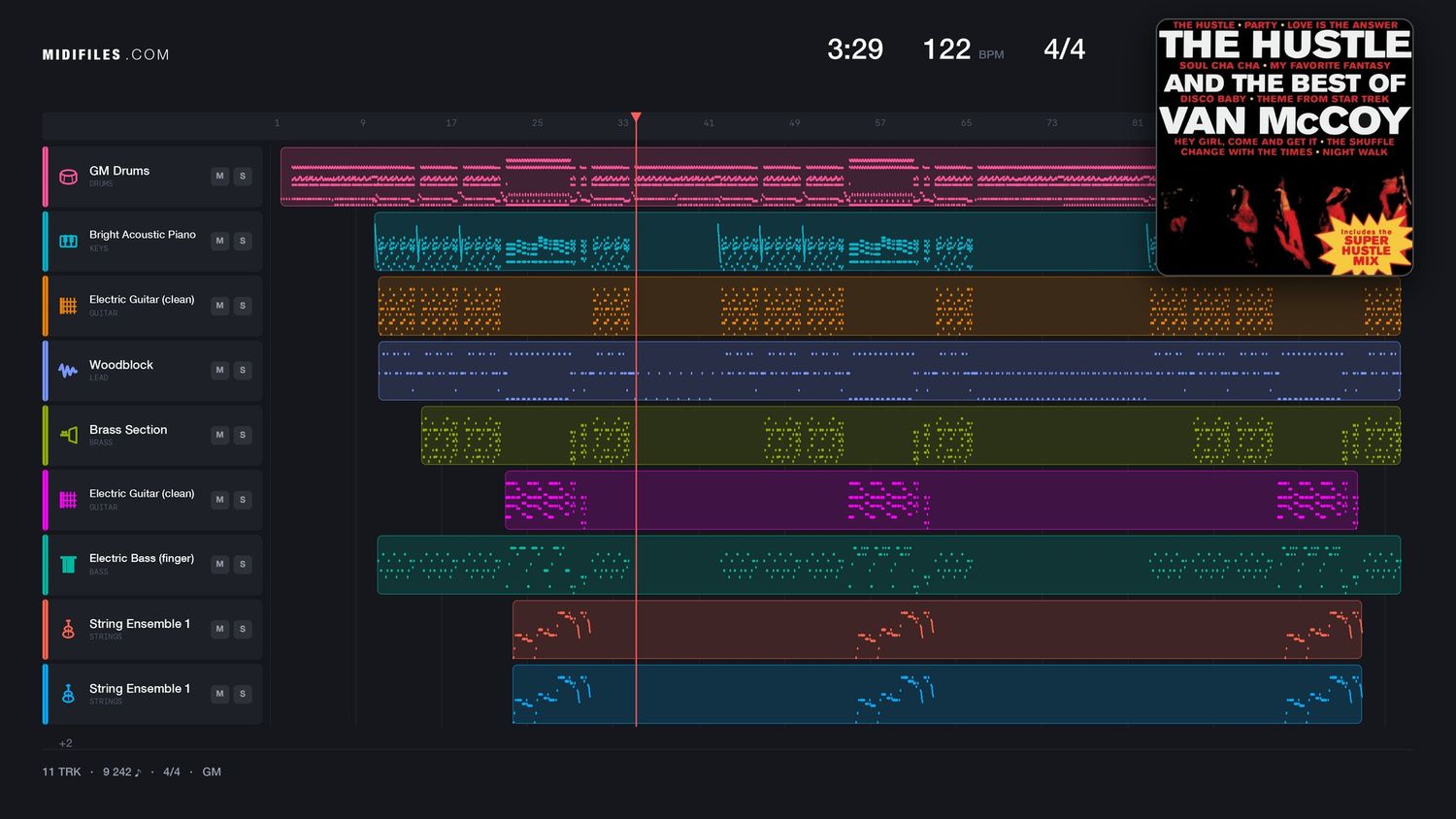Click The Hustle Van McCoy album cover
This screenshot has height=819, width=1456.
click(x=1284, y=147)
